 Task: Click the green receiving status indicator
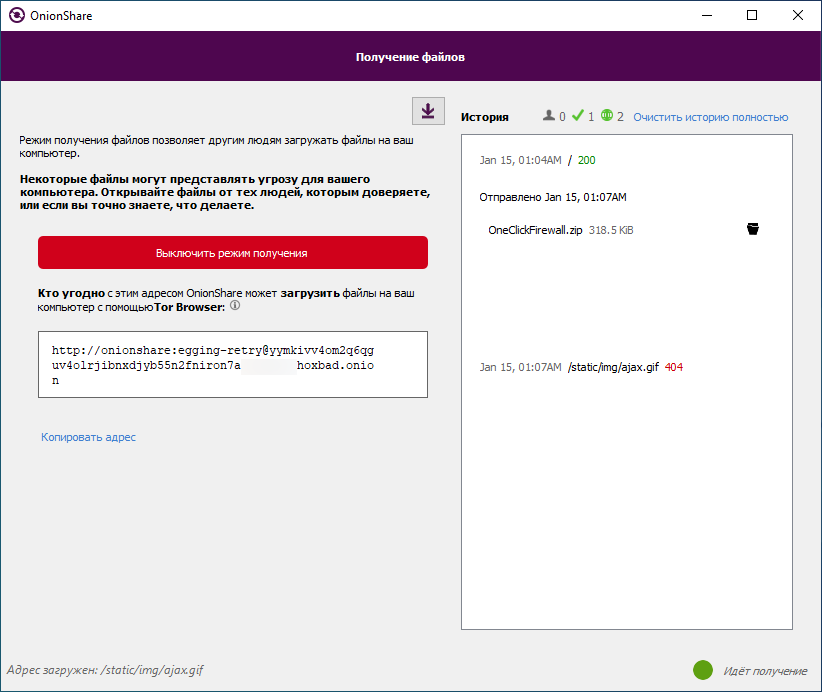point(702,669)
